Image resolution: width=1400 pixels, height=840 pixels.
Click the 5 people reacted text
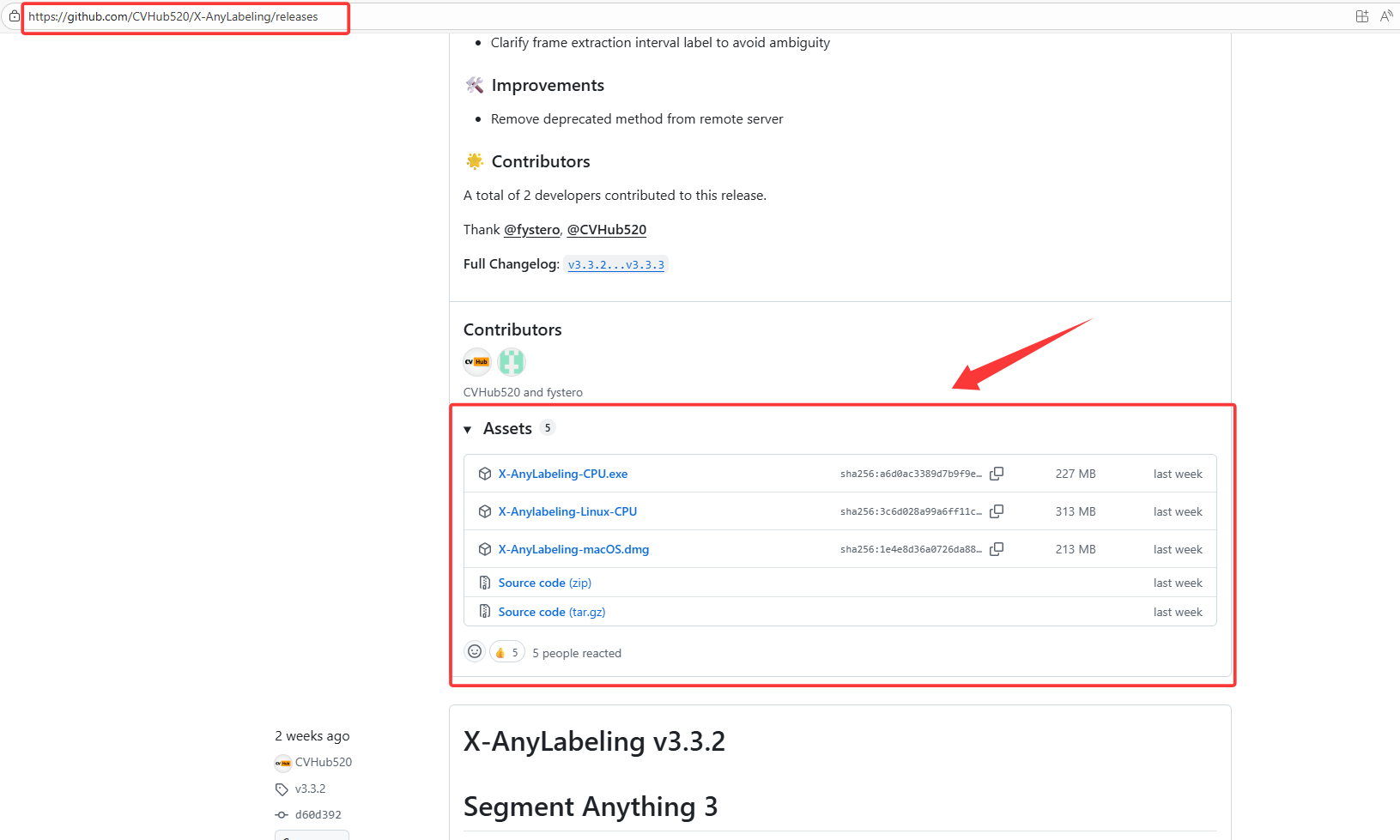(x=577, y=653)
